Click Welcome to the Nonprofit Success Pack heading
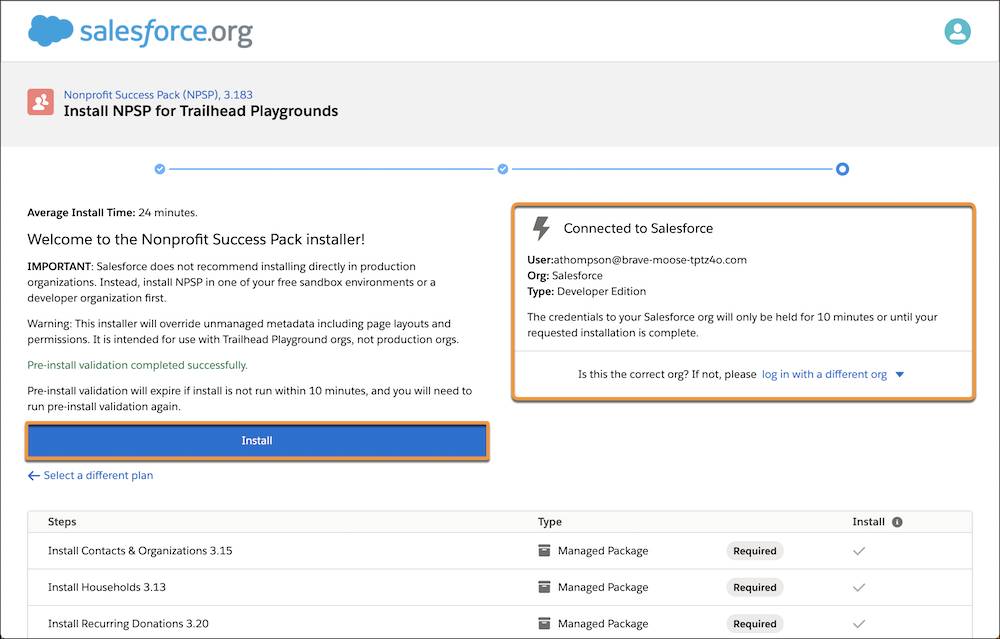1000x639 pixels. [196, 240]
